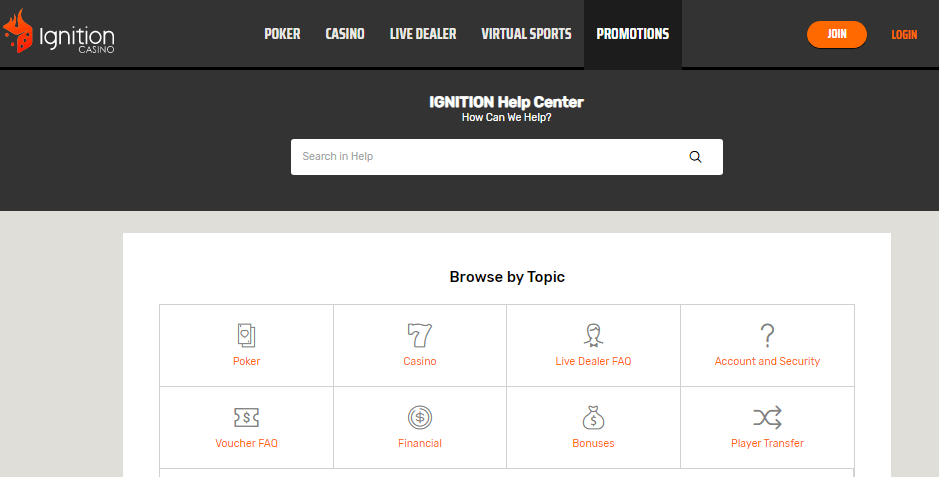This screenshot has height=477, width=939.
Task: Open the Casino help topic link
Action: (x=420, y=361)
